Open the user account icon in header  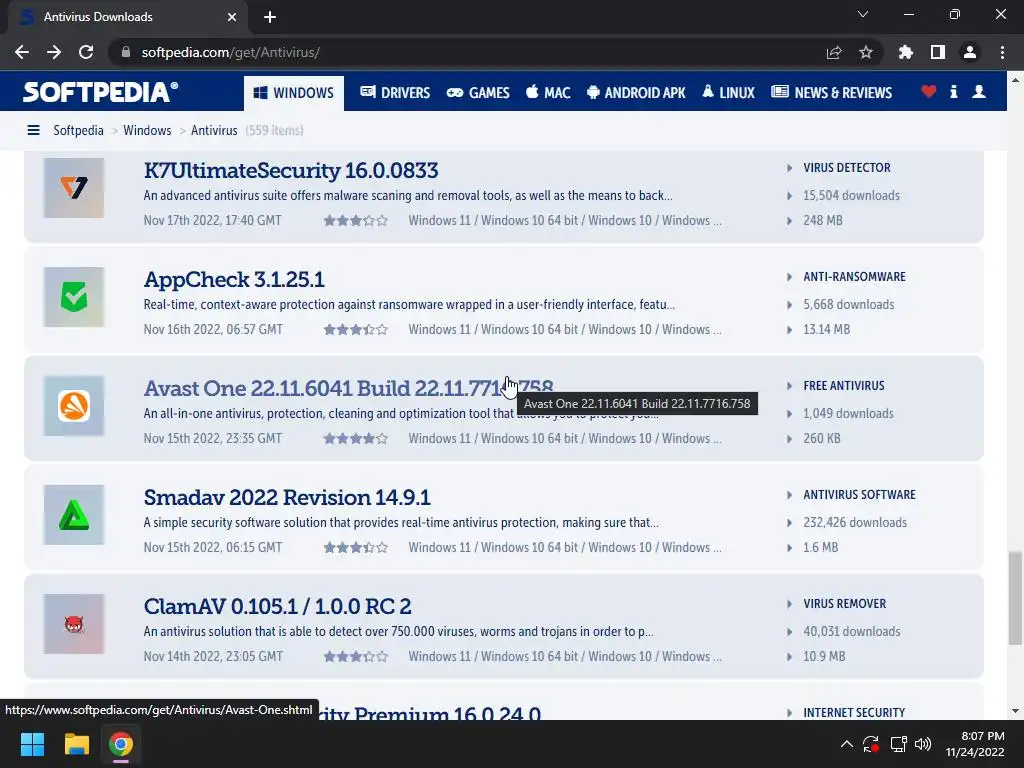979,92
